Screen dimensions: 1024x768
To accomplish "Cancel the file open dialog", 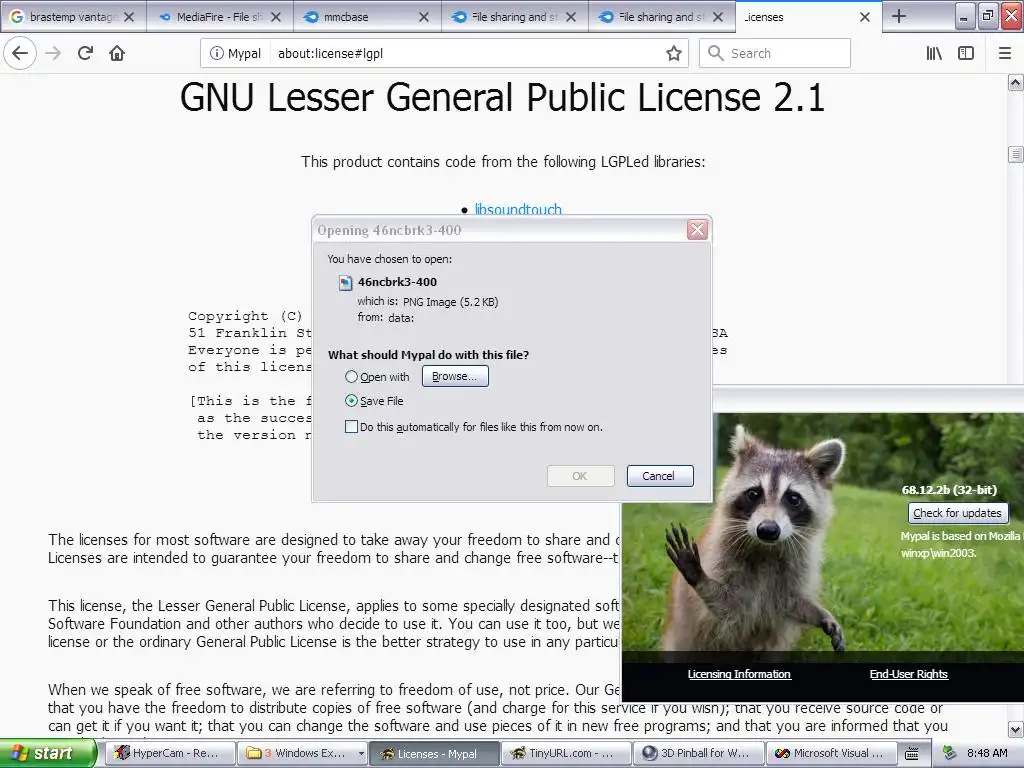I will tap(660, 476).
